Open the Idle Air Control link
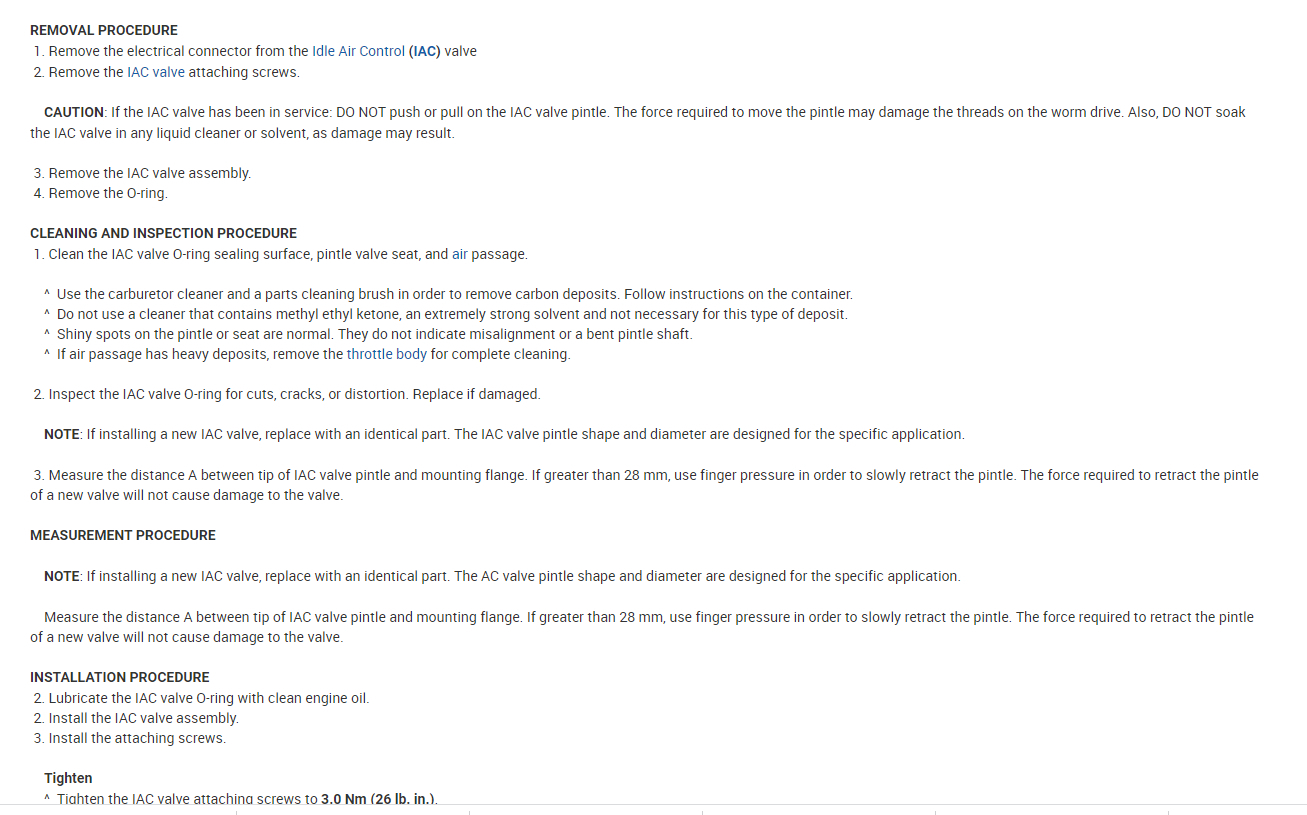 pos(358,51)
